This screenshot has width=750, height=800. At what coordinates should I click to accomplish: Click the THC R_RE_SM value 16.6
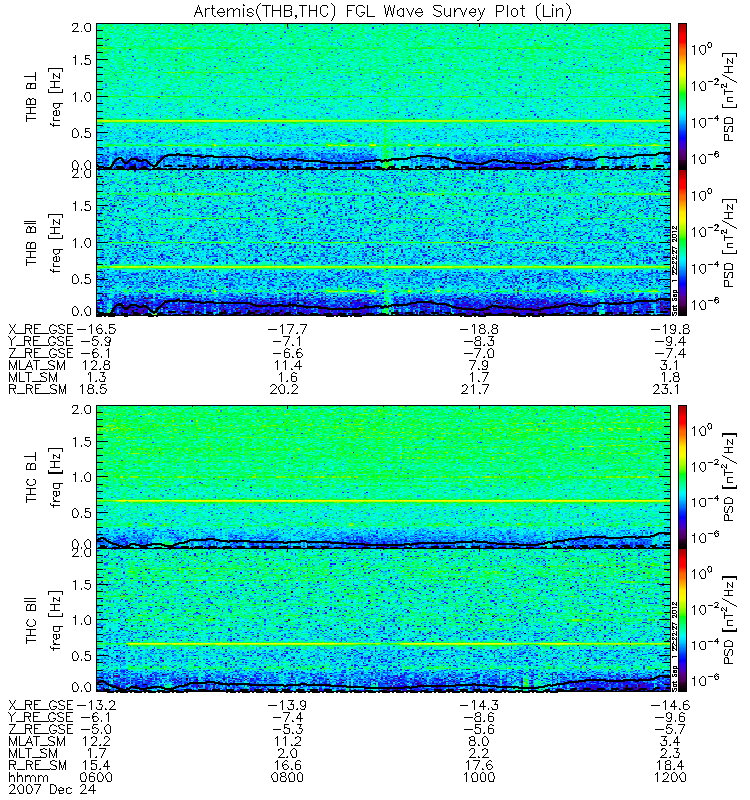click(287, 766)
